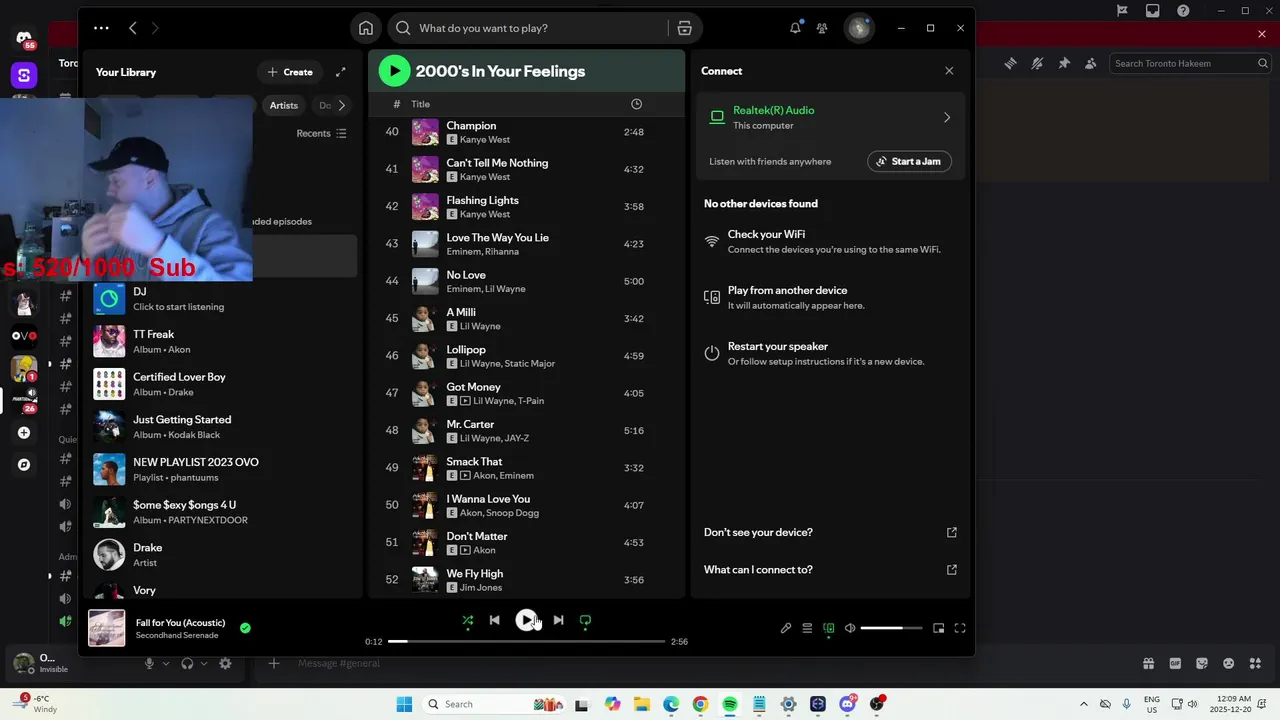Go back with Spotify back arrow
Image resolution: width=1280 pixels, height=720 pixels.
pos(133,28)
